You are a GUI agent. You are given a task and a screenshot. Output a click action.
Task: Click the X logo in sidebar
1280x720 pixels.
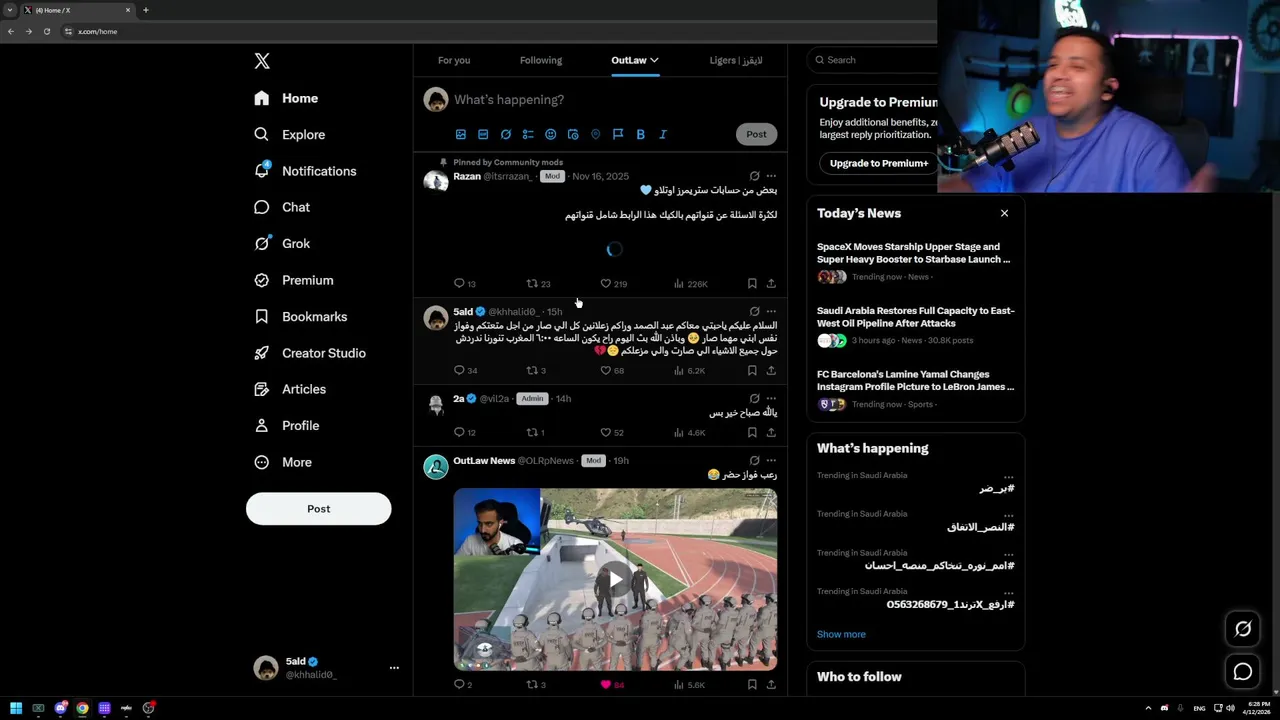point(262,61)
